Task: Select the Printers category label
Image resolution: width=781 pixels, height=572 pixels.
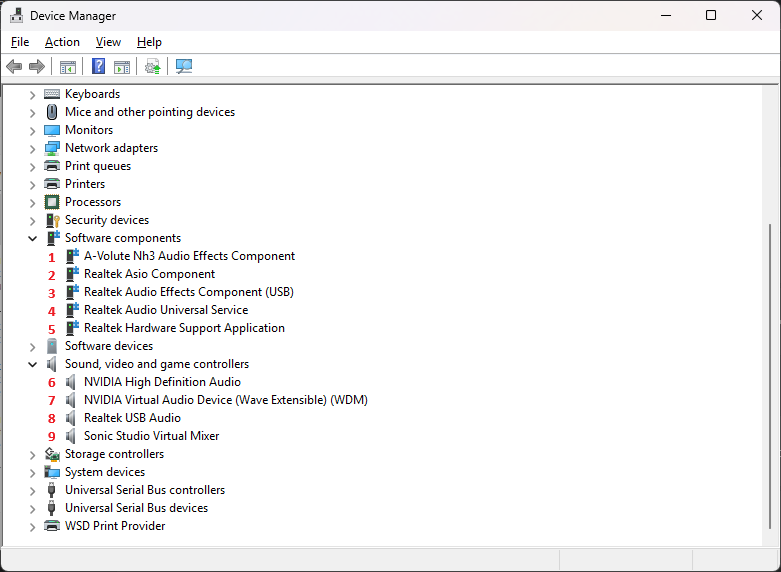Action: [x=85, y=184]
